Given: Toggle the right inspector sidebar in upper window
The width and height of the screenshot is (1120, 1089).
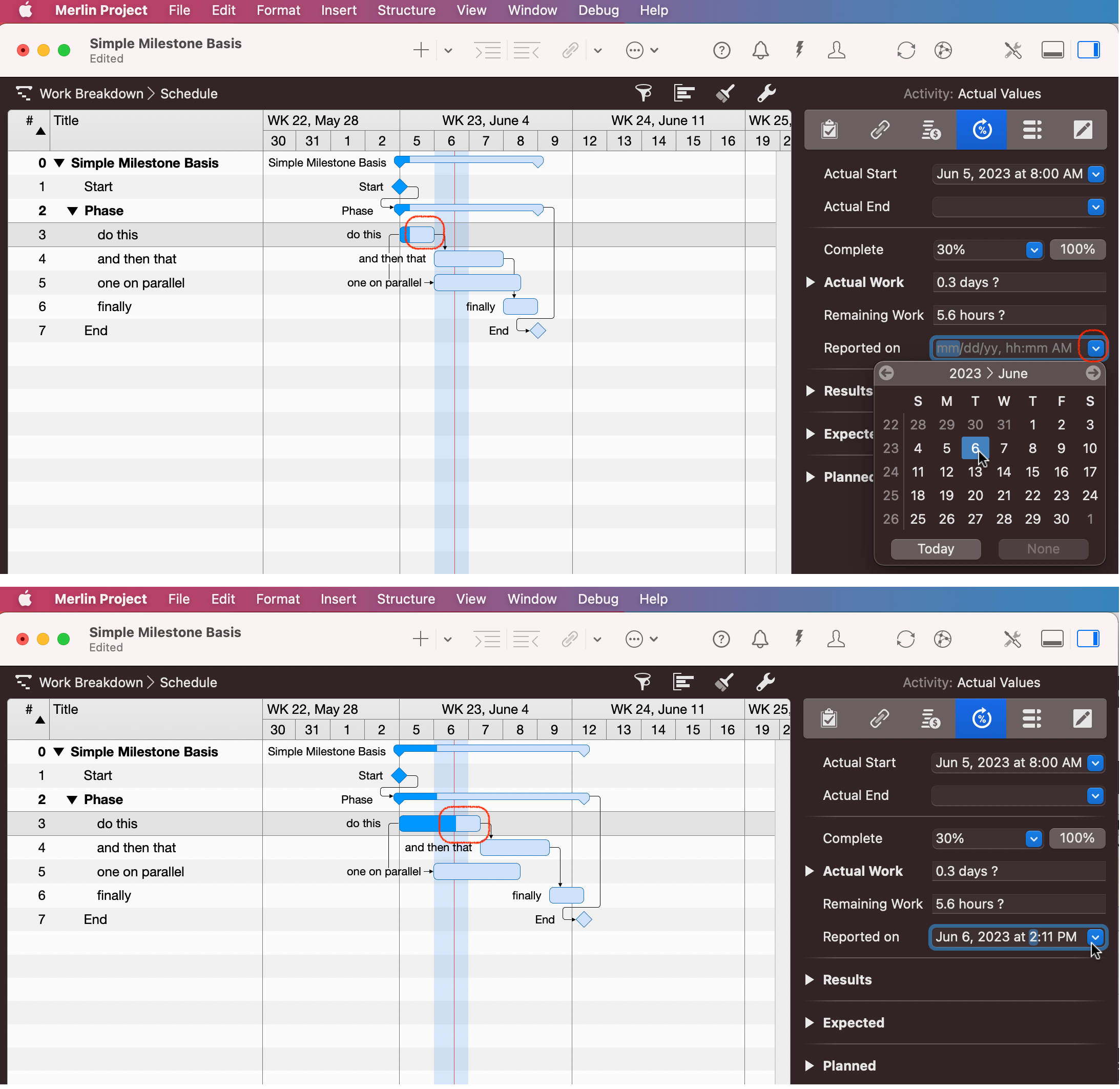Looking at the screenshot, I should (1090, 50).
